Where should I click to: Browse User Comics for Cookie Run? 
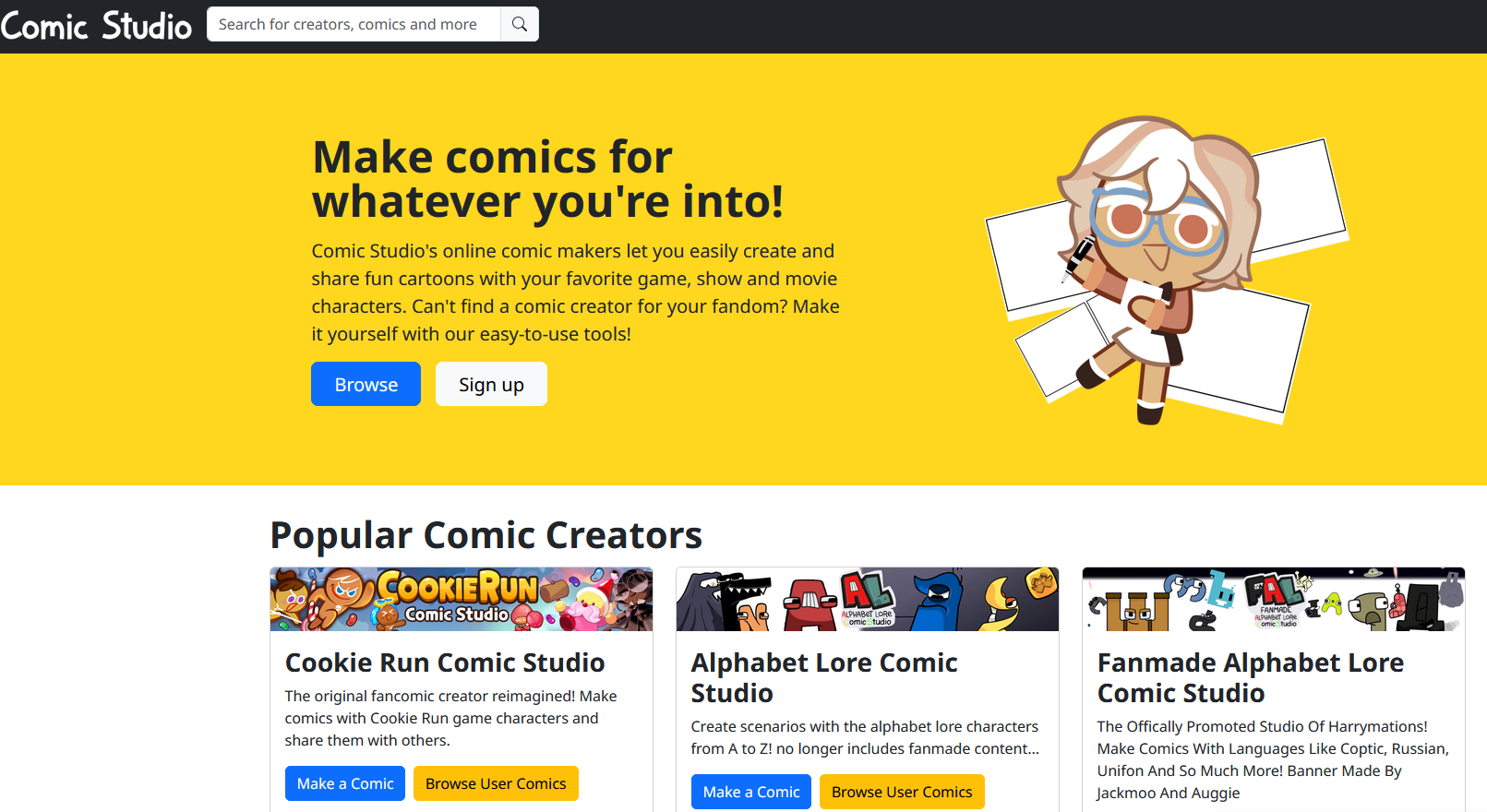click(x=496, y=783)
